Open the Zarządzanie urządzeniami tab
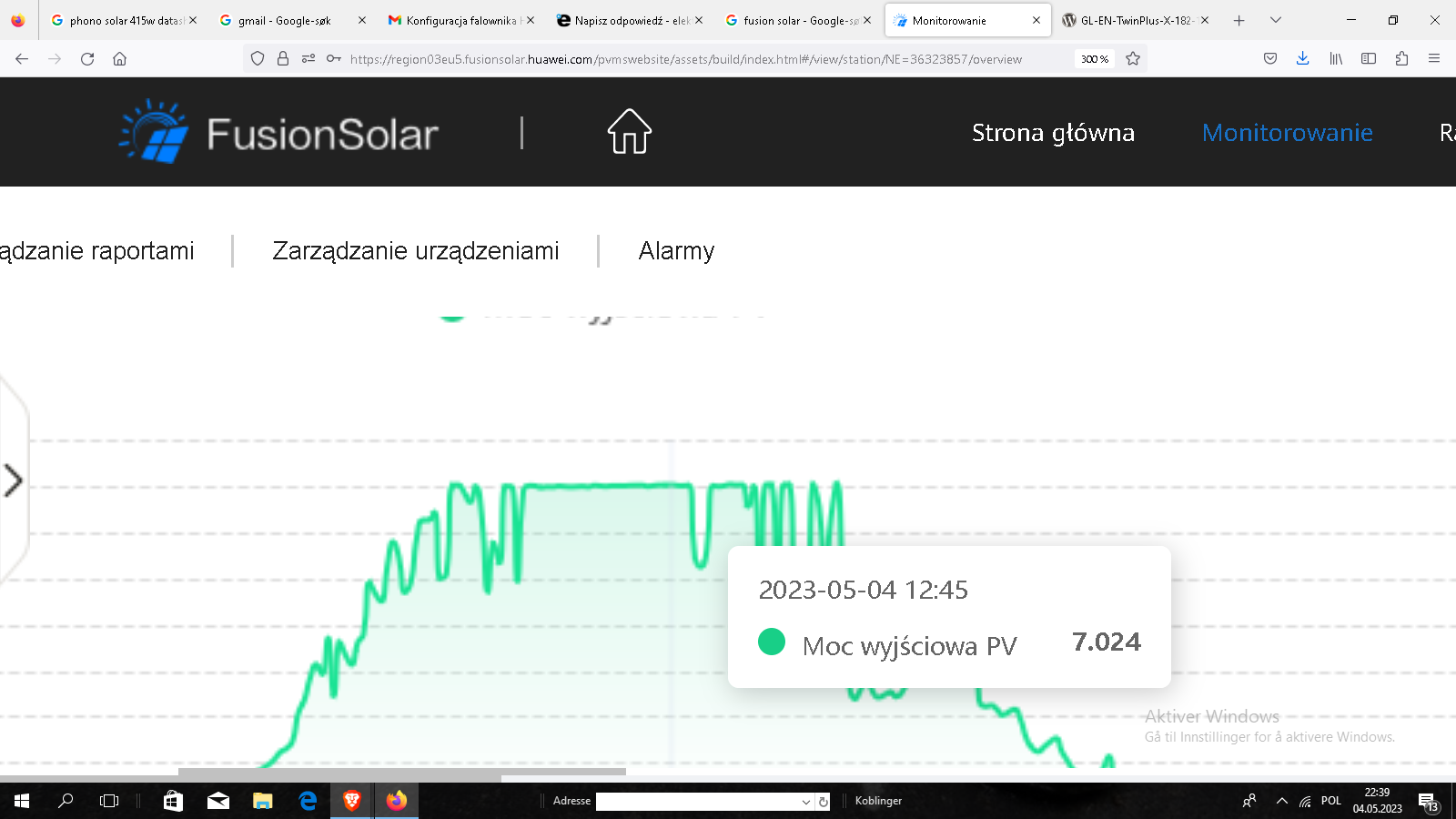Viewport: 1456px width, 819px height. [416, 251]
